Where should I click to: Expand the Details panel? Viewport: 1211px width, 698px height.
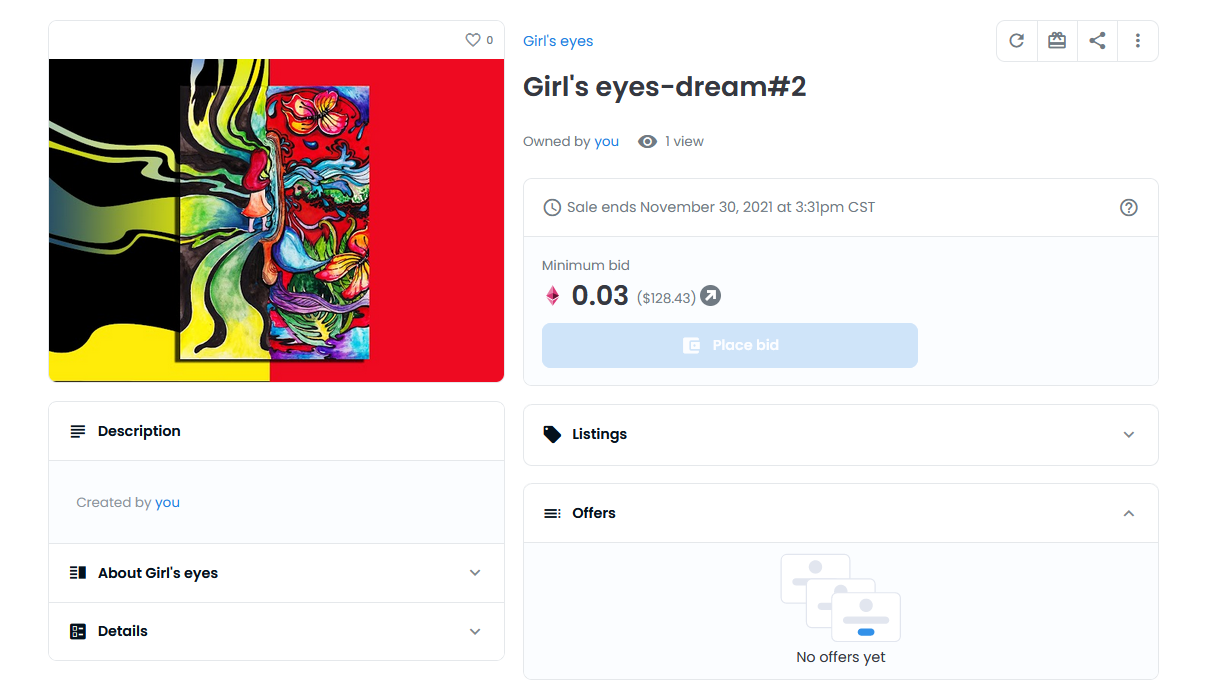pos(276,631)
